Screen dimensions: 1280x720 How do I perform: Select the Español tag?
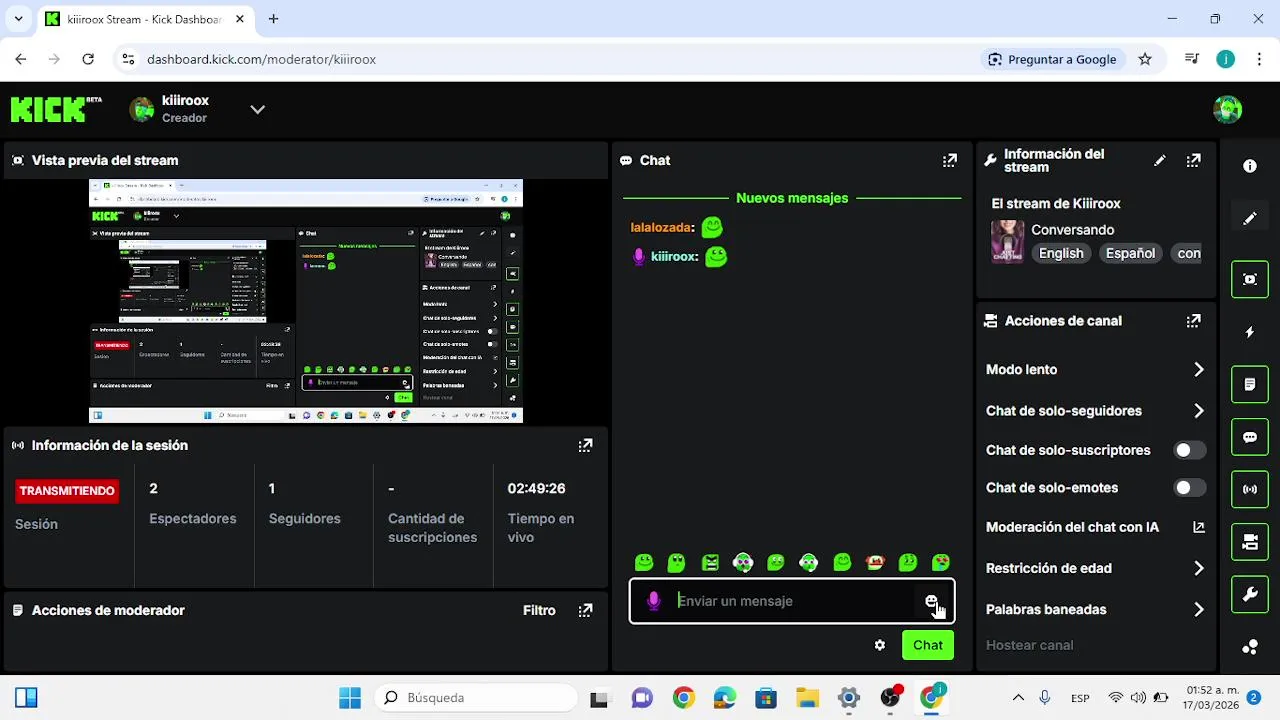tap(1130, 253)
